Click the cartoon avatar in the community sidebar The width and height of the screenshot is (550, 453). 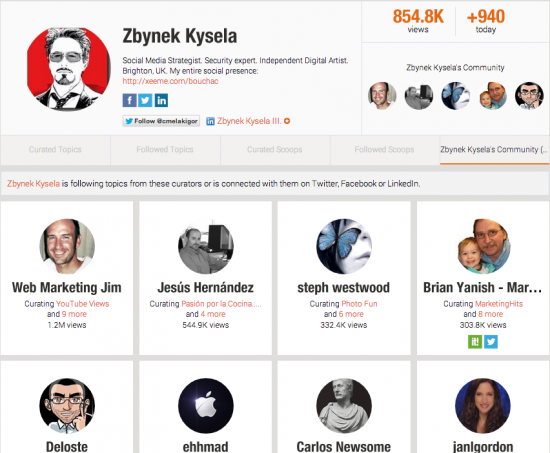tap(529, 96)
